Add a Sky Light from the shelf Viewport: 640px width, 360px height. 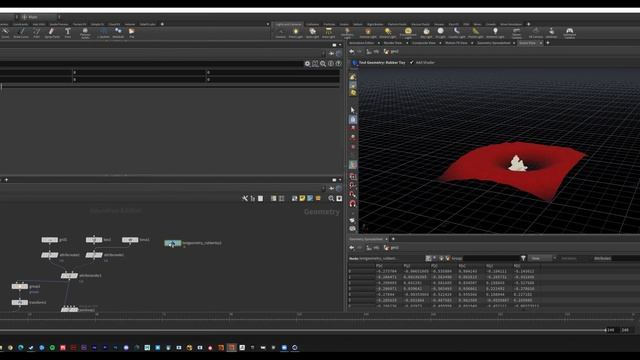(x=426, y=33)
